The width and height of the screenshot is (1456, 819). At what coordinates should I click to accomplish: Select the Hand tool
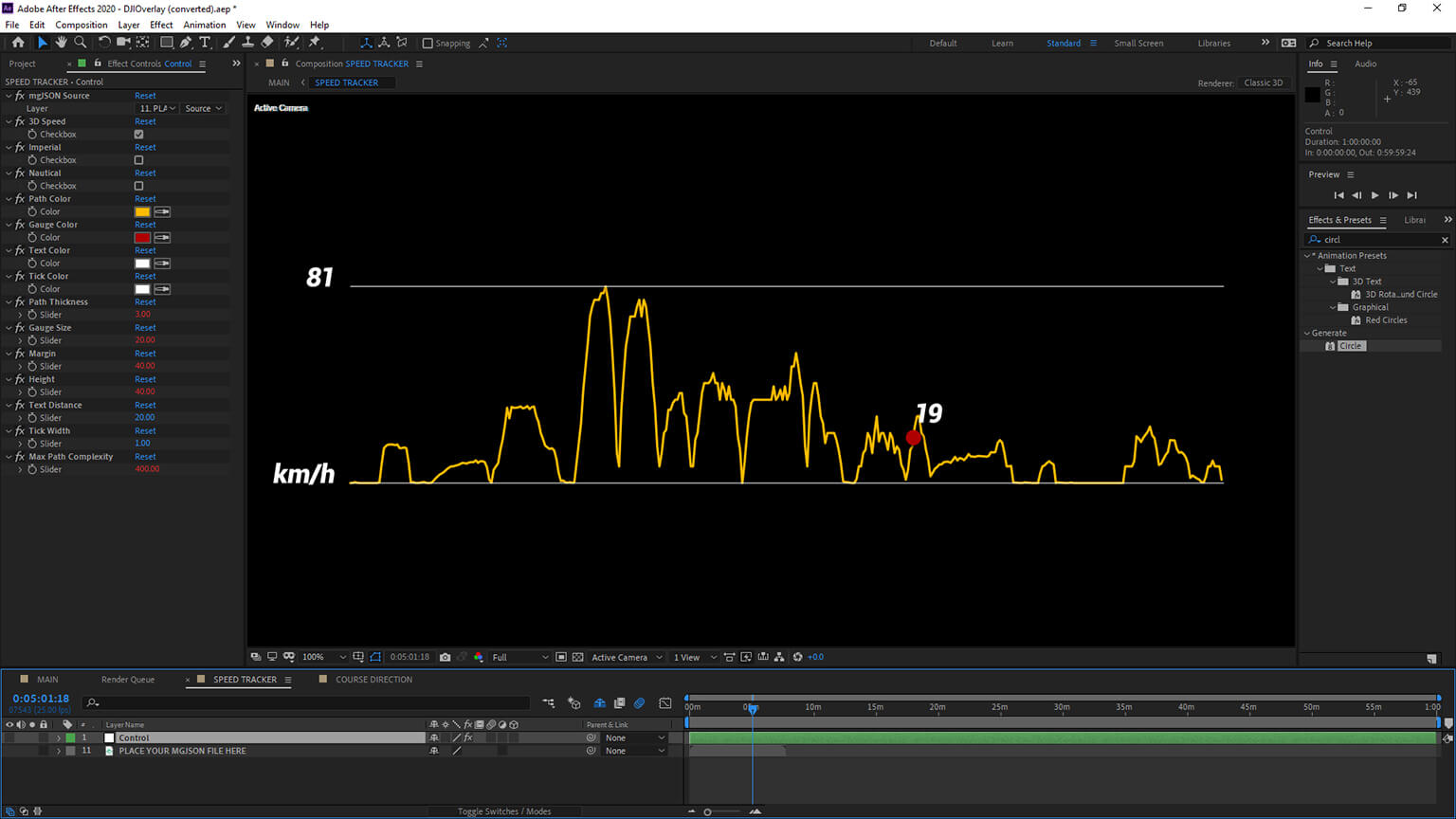point(61,43)
